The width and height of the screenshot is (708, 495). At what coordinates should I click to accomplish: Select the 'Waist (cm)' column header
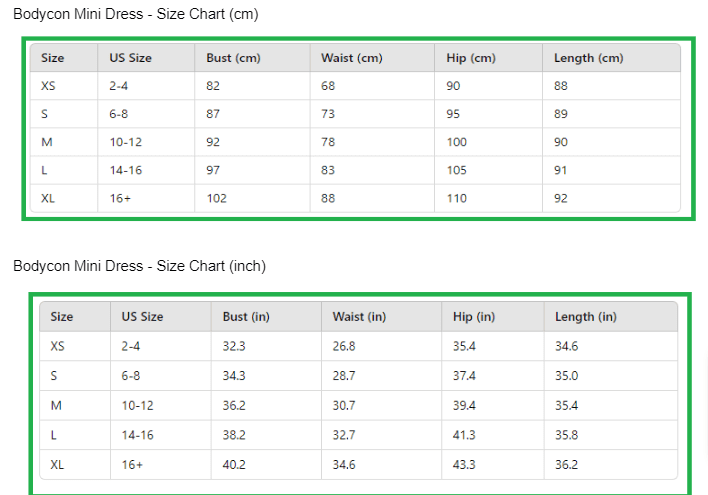click(x=352, y=58)
